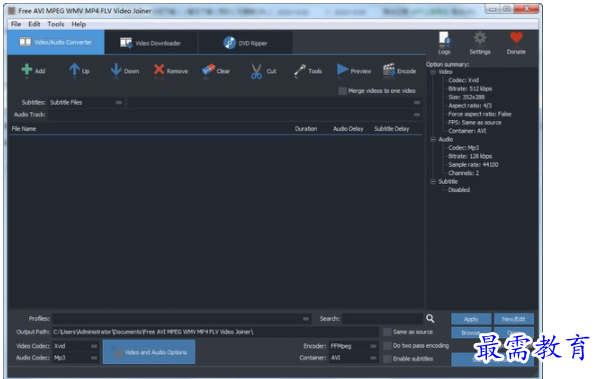This screenshot has height=379, width=598.
Task: Select 'Channels: 2' tree row
Action: [x=463, y=173]
